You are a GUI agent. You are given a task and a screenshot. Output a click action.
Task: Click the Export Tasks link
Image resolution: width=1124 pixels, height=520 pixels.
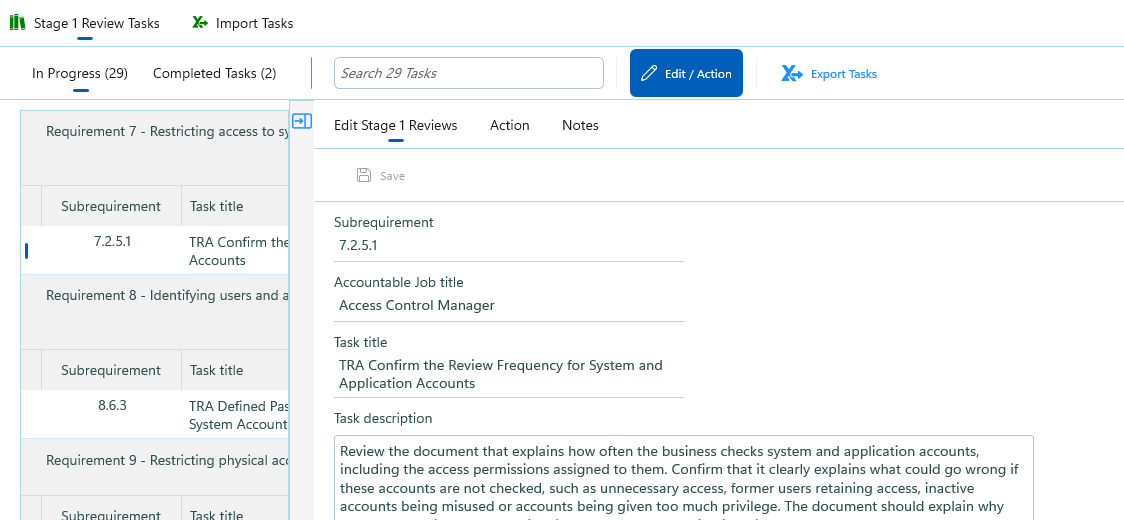843,74
